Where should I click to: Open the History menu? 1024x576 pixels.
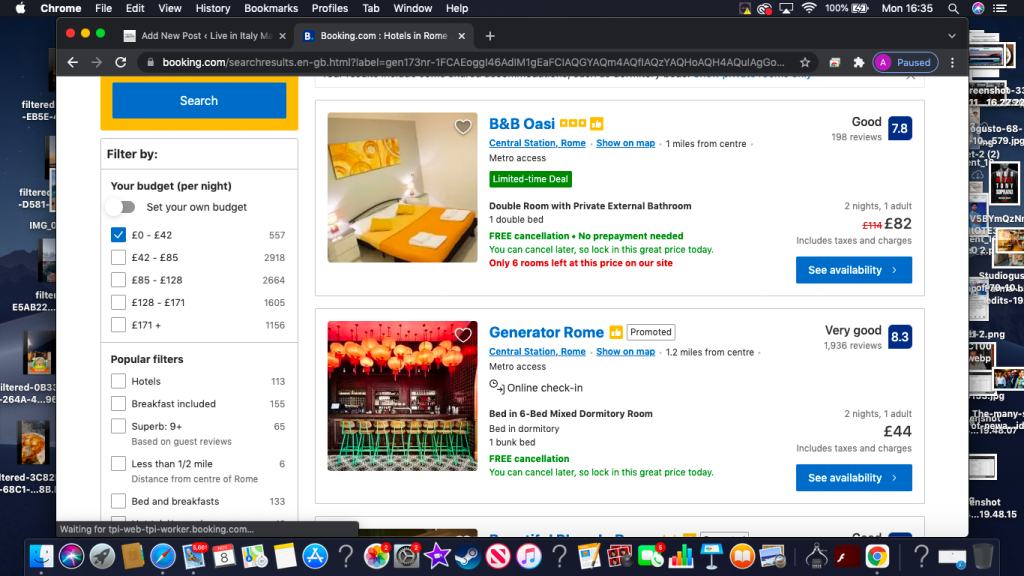(x=213, y=8)
